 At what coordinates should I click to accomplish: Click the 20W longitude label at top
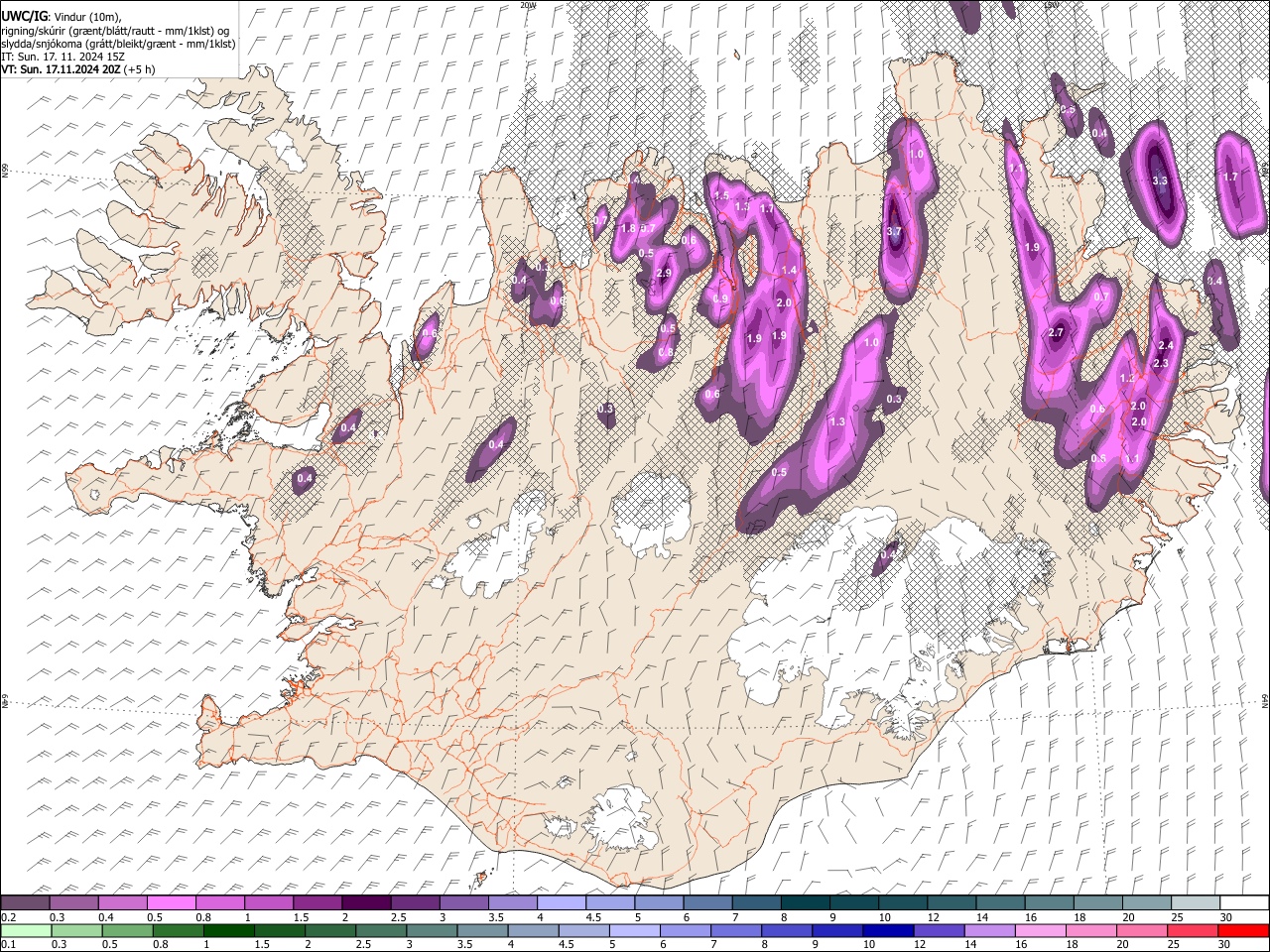click(x=528, y=5)
